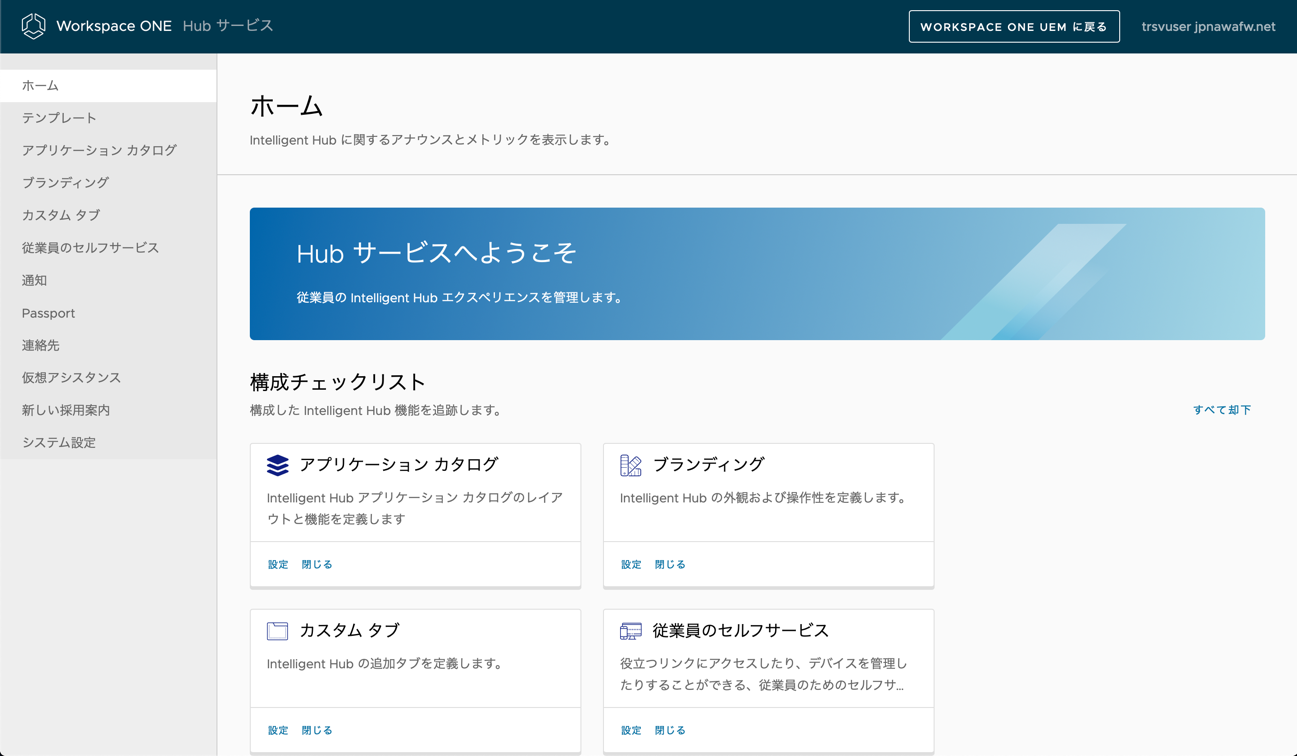The height and width of the screenshot is (756, 1297).
Task: Select ホーム in the sidebar
Action: click(108, 86)
